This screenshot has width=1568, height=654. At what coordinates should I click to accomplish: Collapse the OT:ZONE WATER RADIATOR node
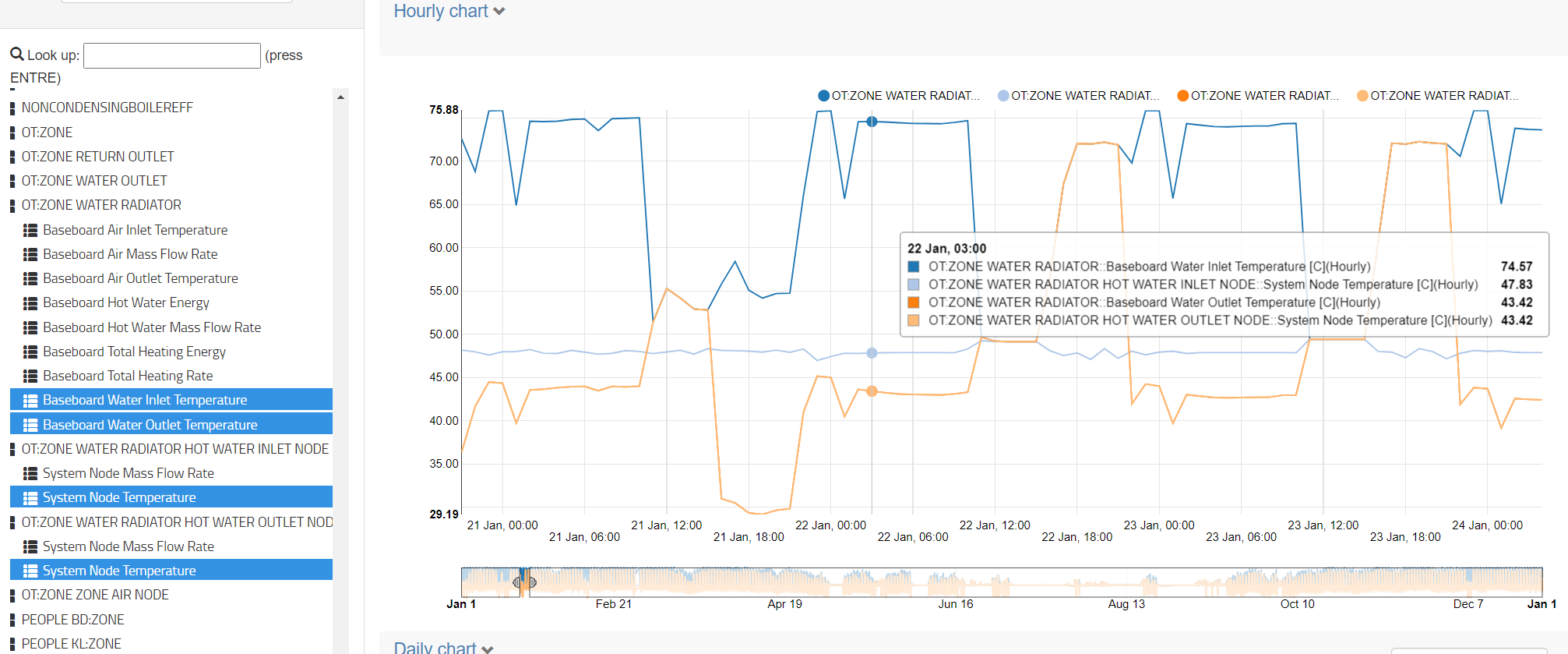point(12,205)
